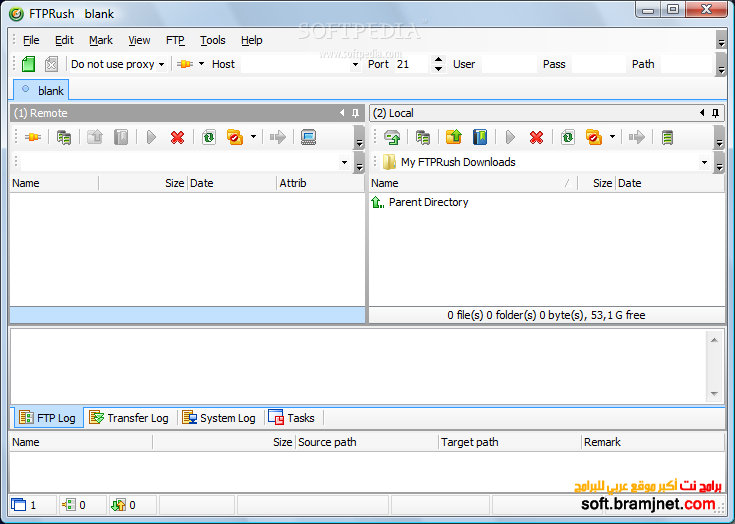Click the quick connect plug icon
The width and height of the screenshot is (735, 524).
click(185, 64)
